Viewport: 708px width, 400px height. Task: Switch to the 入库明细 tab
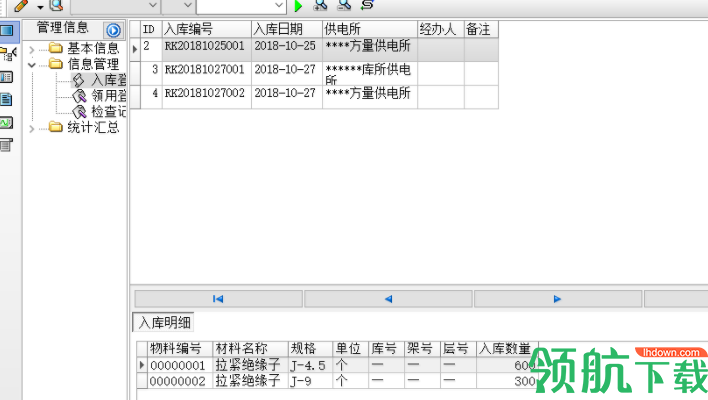164,322
